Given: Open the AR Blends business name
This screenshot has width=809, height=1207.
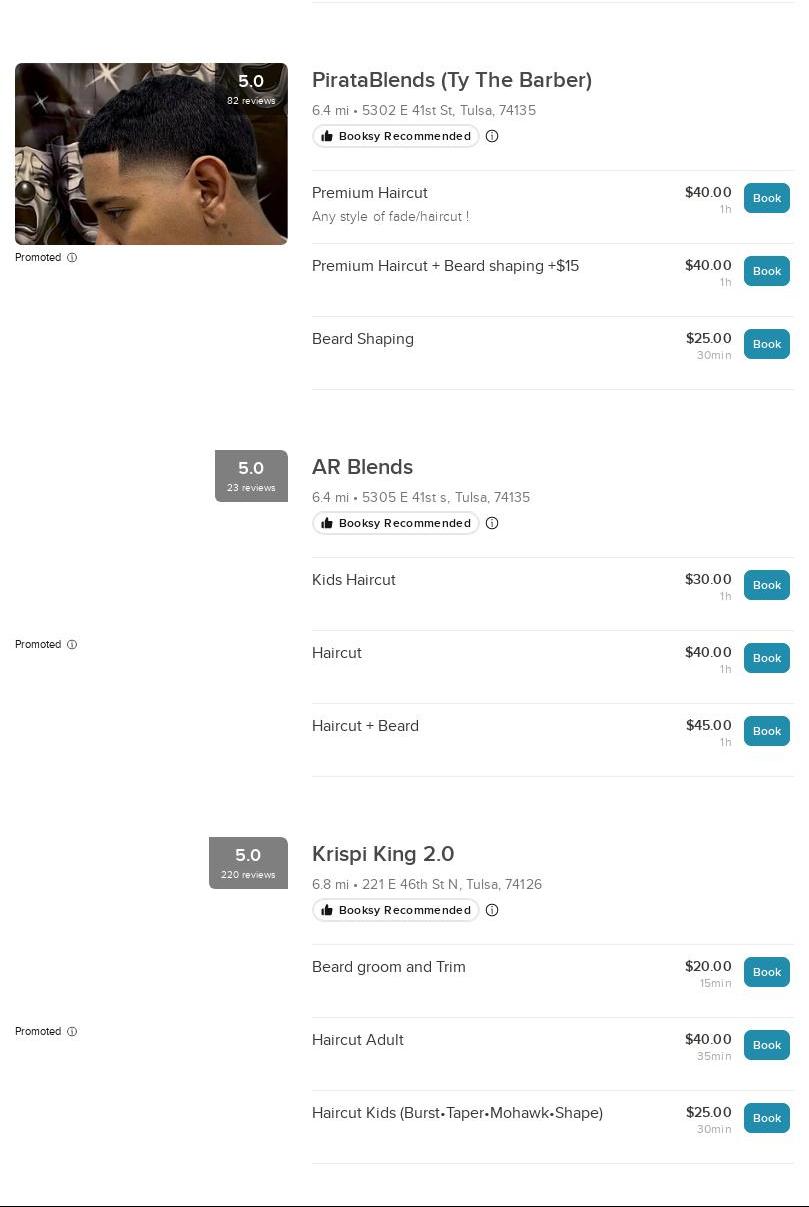Looking at the screenshot, I should click(362, 467).
